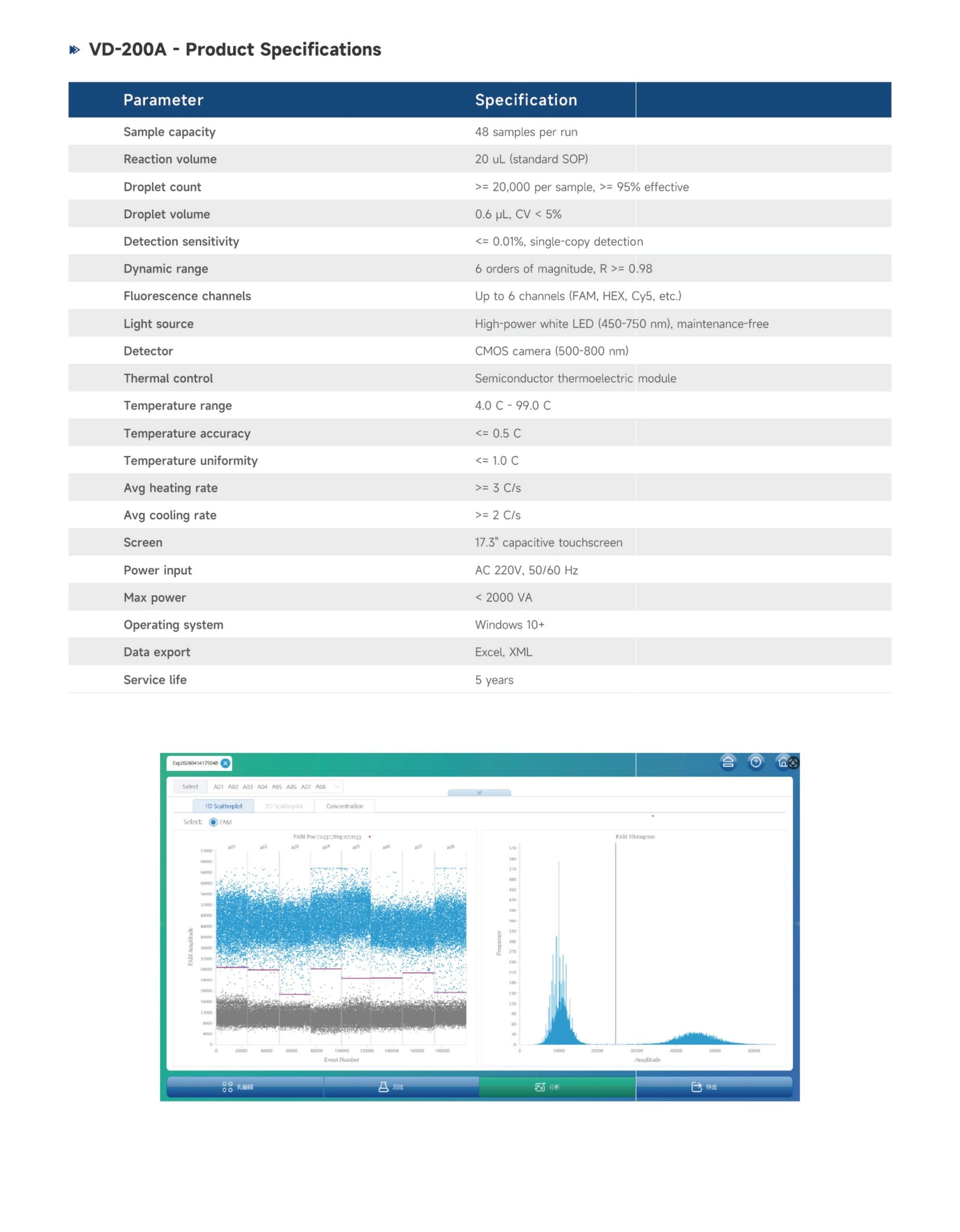Image resolution: width=960 pixels, height=1232 pixels.
Task: Select the FAM channel radio button
Action: (213, 822)
